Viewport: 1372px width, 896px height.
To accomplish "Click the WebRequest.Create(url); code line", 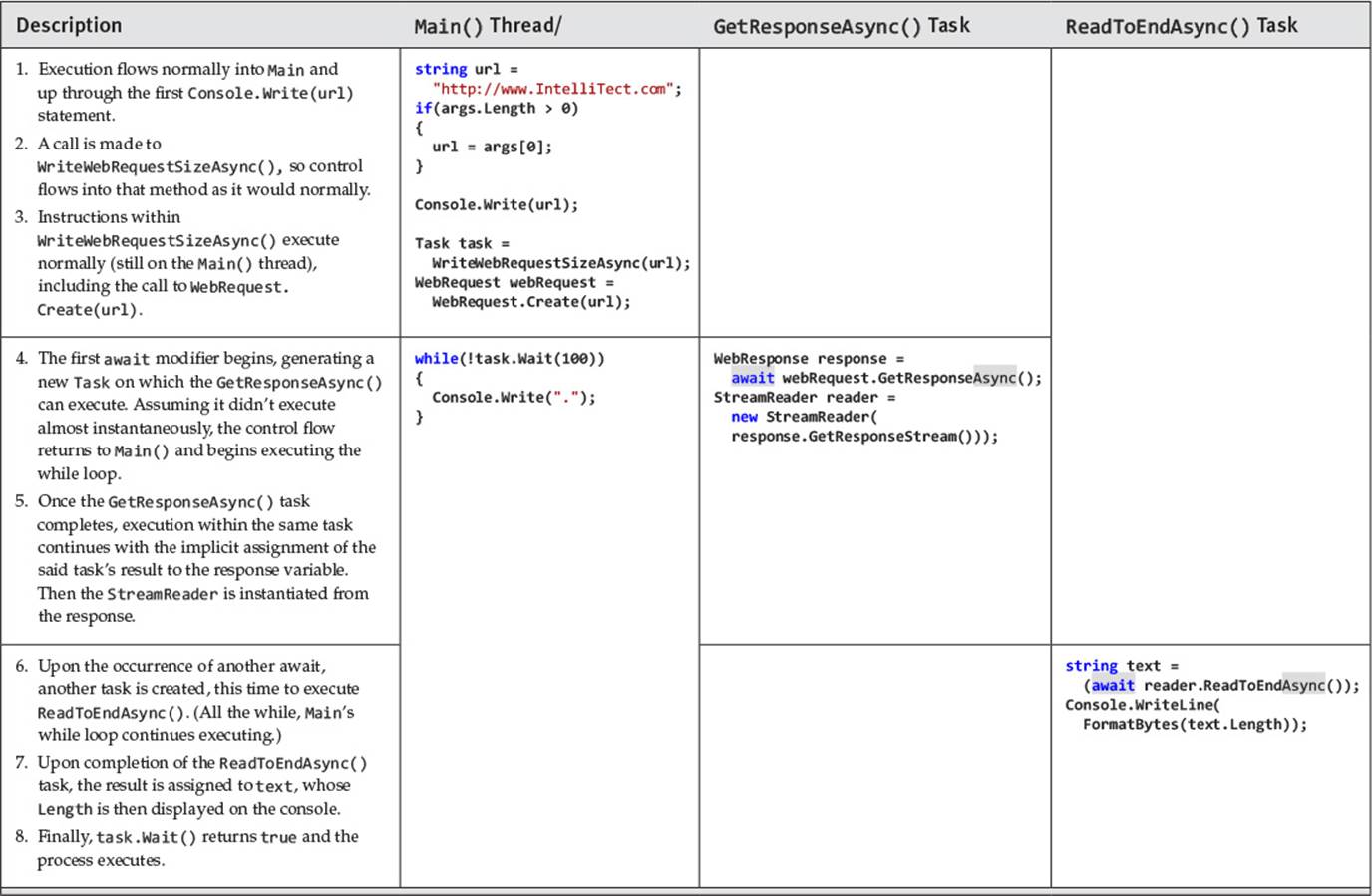I will pyautogui.click(x=530, y=302).
